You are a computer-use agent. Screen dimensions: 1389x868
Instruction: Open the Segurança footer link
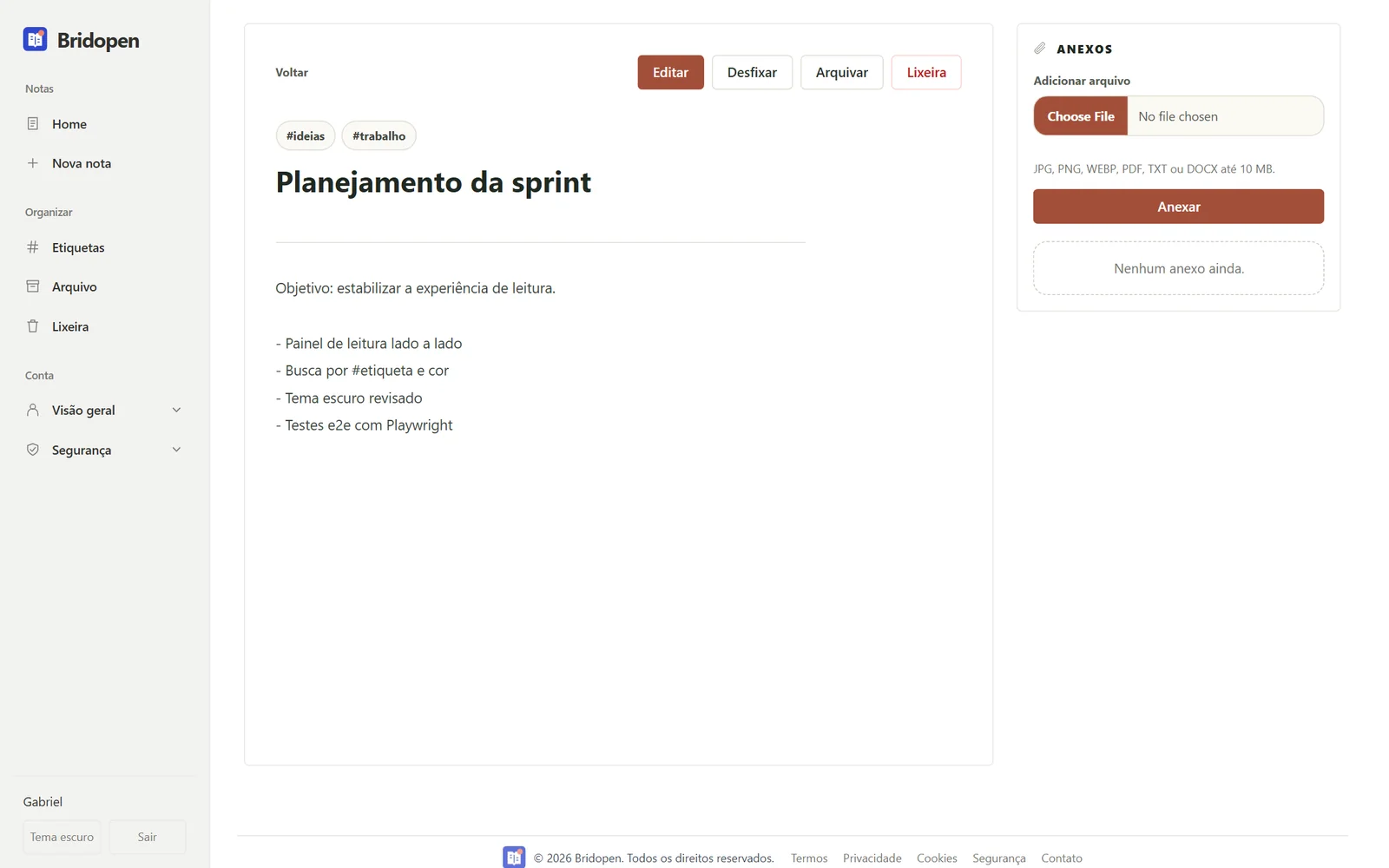click(x=998, y=858)
